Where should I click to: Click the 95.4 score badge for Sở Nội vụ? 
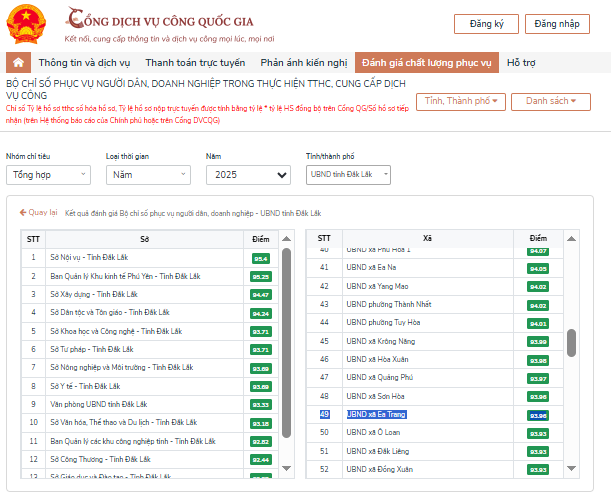[261, 258]
